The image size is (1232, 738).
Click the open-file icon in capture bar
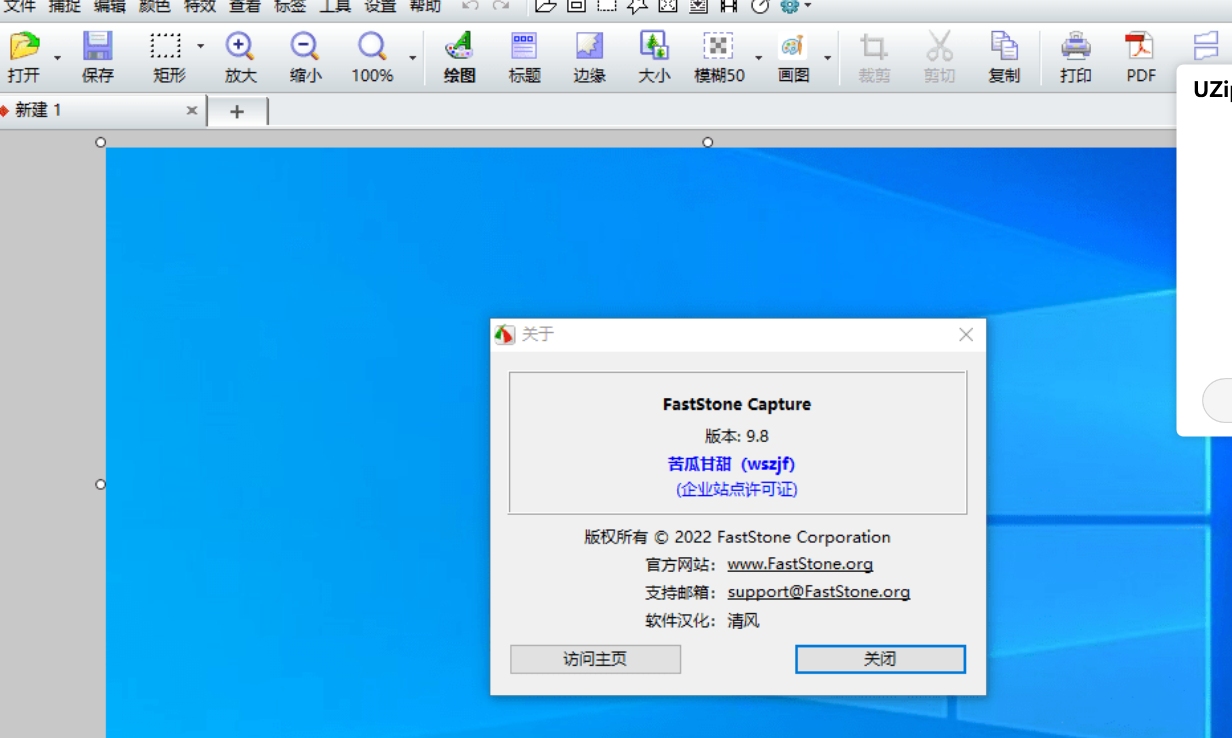point(545,6)
